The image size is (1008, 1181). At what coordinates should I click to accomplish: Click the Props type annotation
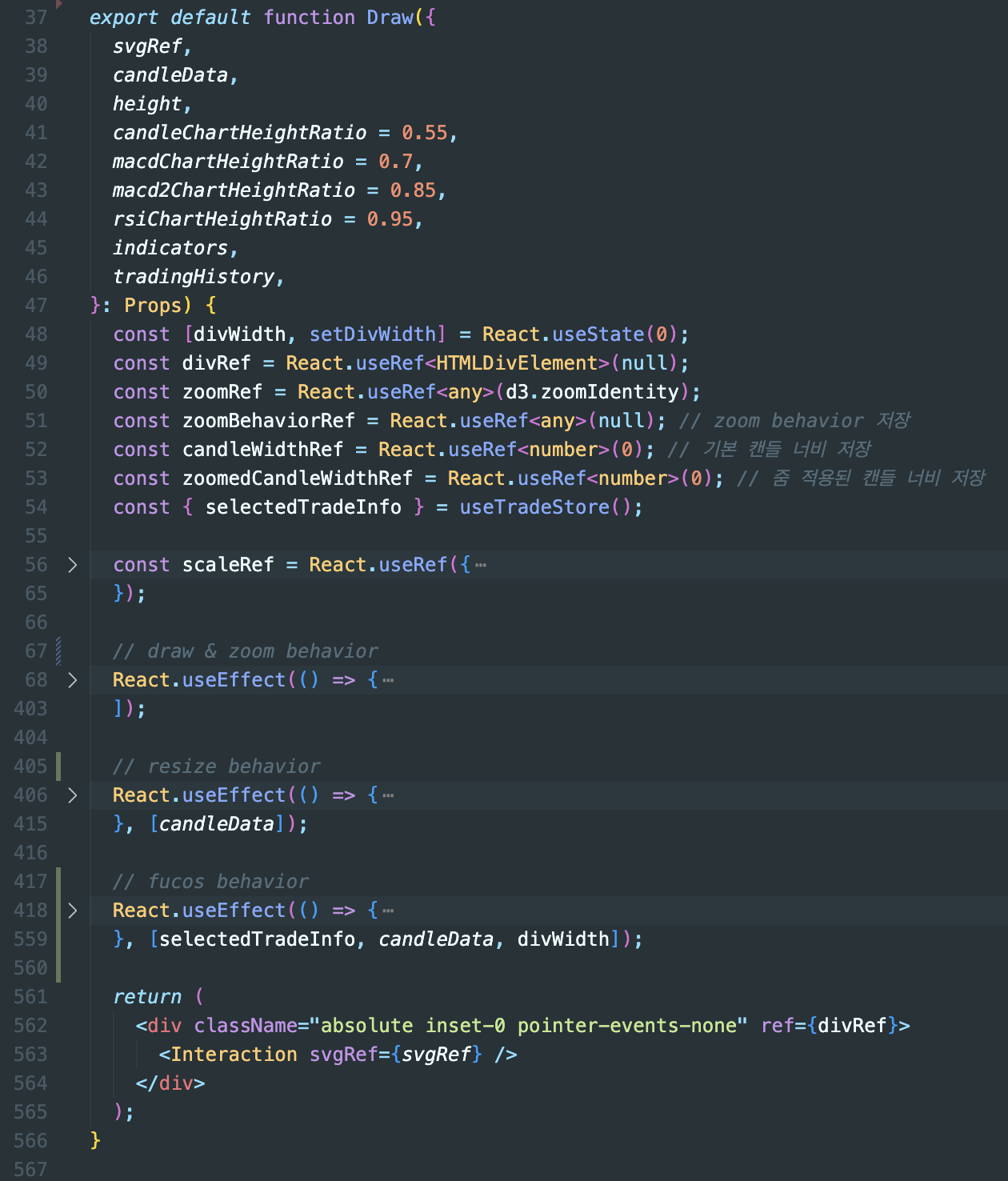click(153, 306)
